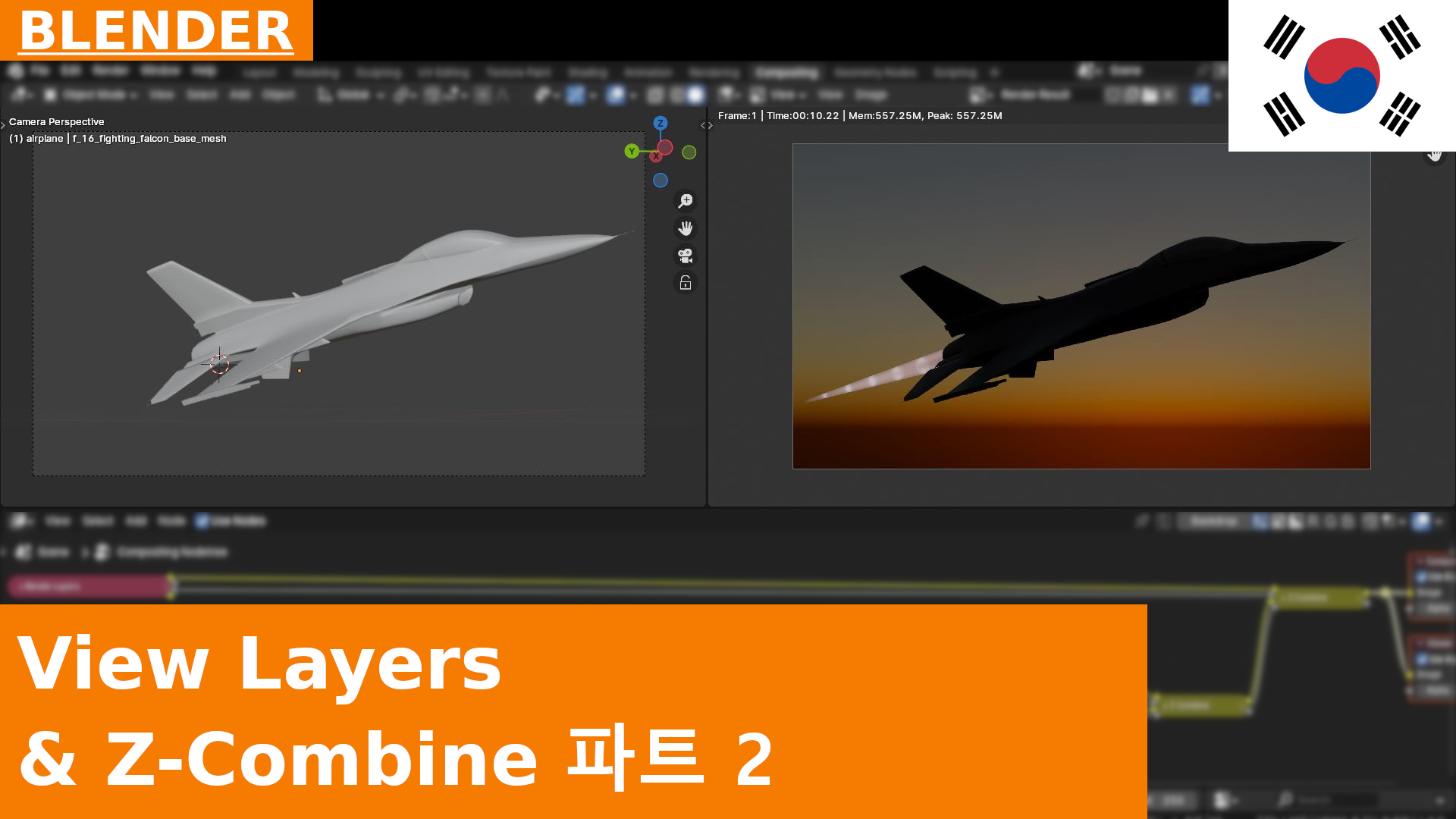Click the zoom magnifier icon in viewport
Screen dimensions: 1456x819
click(x=686, y=200)
